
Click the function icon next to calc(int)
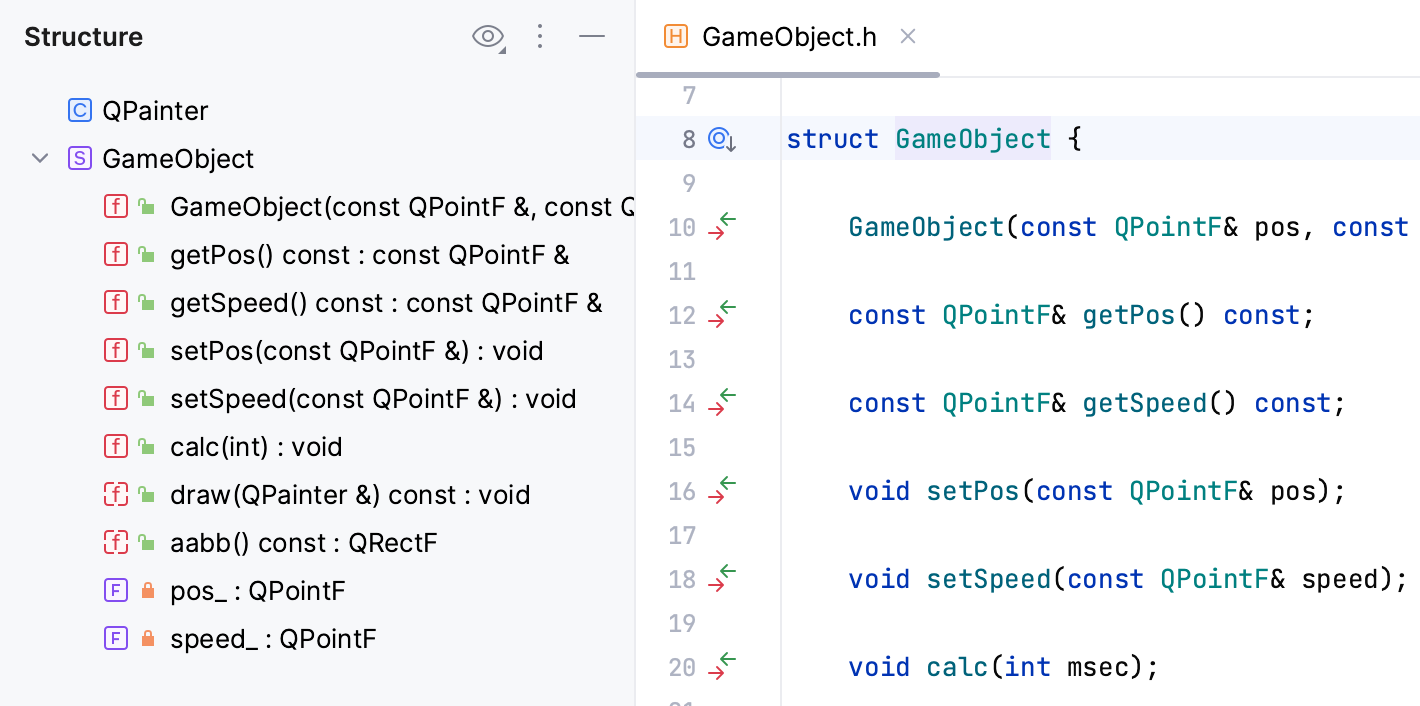pos(115,446)
